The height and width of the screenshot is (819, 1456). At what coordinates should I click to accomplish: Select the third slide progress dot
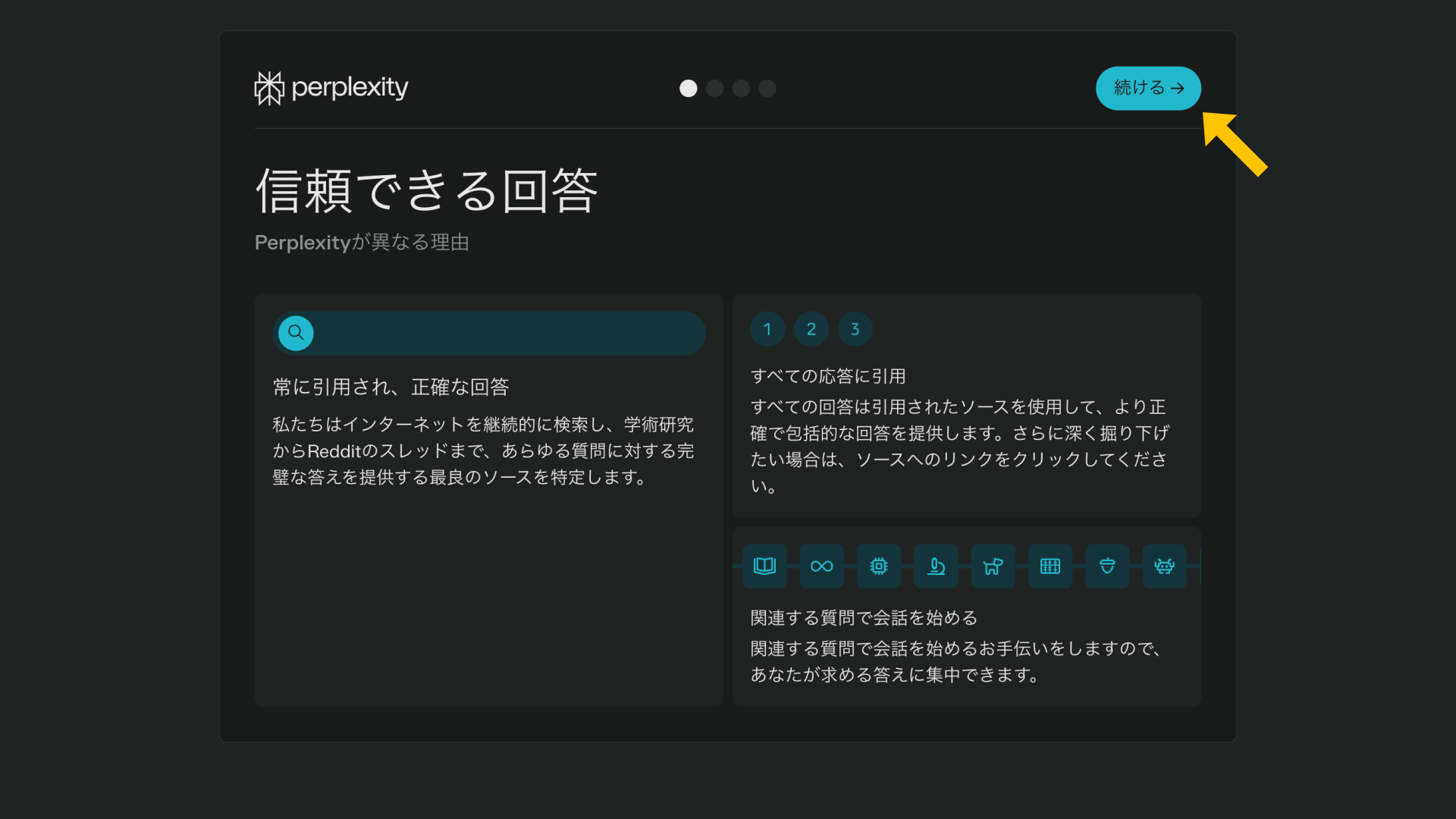coord(741,89)
